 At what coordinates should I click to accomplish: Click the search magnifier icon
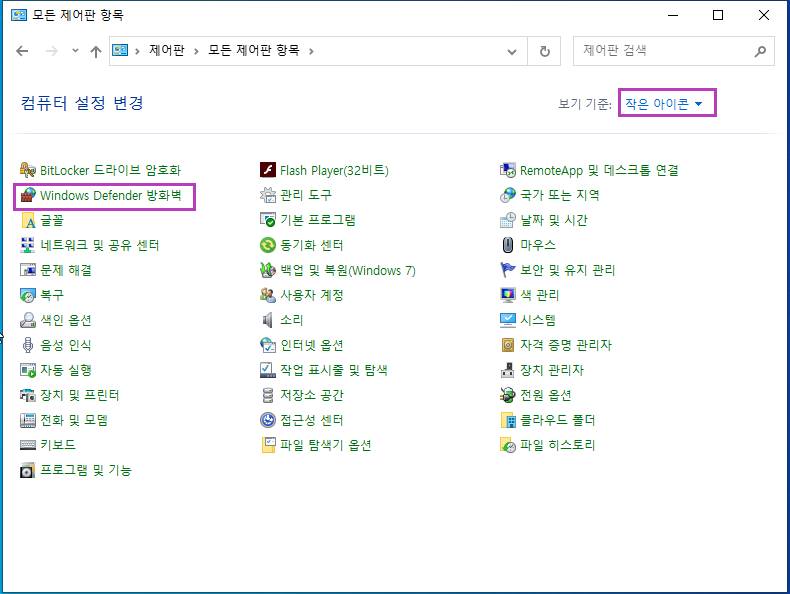pos(760,51)
